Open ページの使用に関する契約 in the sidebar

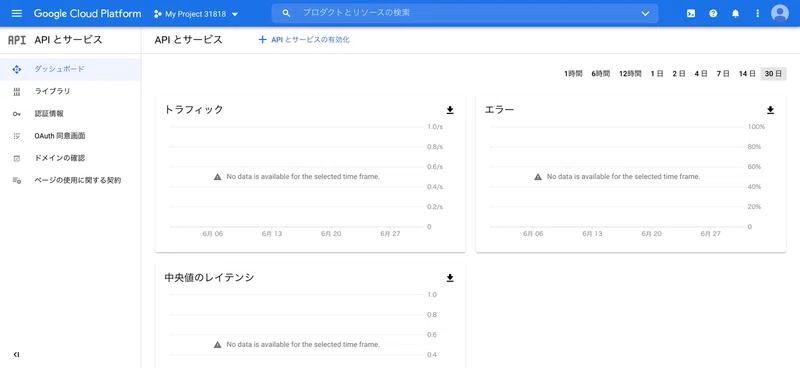click(x=70, y=180)
